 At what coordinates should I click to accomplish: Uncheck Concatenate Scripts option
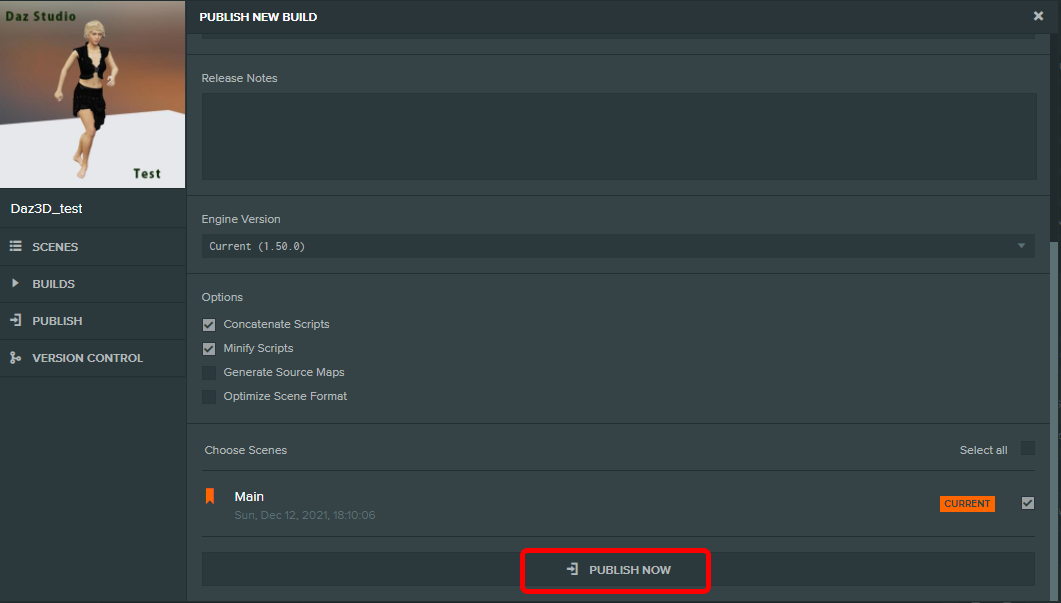tap(209, 325)
